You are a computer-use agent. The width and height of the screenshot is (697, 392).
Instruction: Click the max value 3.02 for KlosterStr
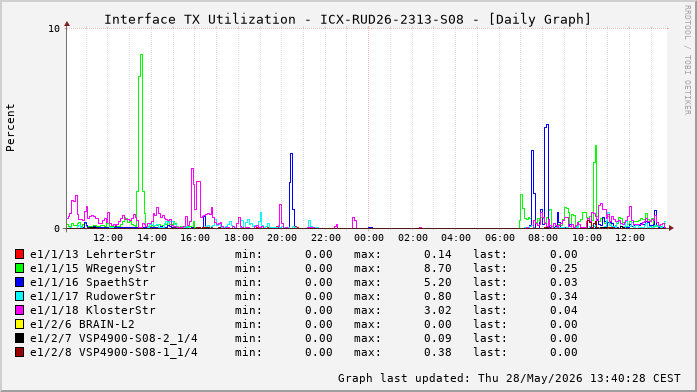coord(437,310)
